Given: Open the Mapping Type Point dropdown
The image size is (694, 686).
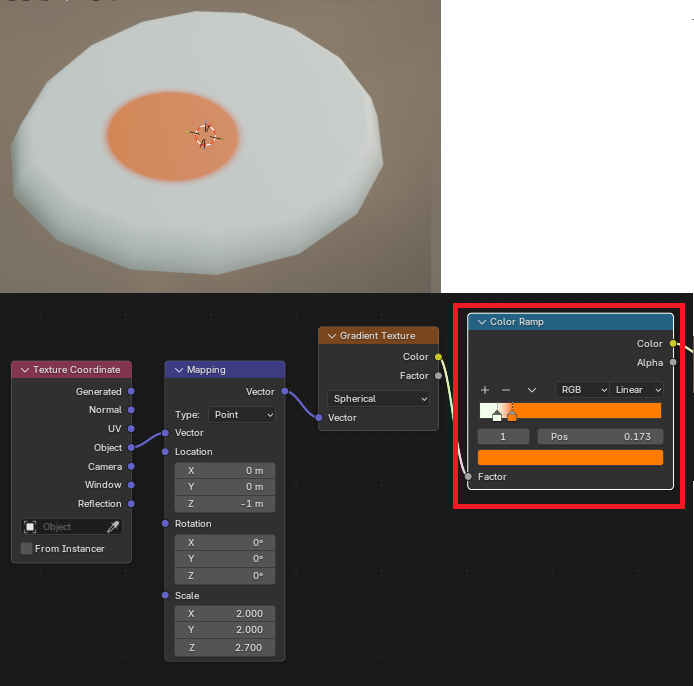Looking at the screenshot, I should tap(241, 414).
